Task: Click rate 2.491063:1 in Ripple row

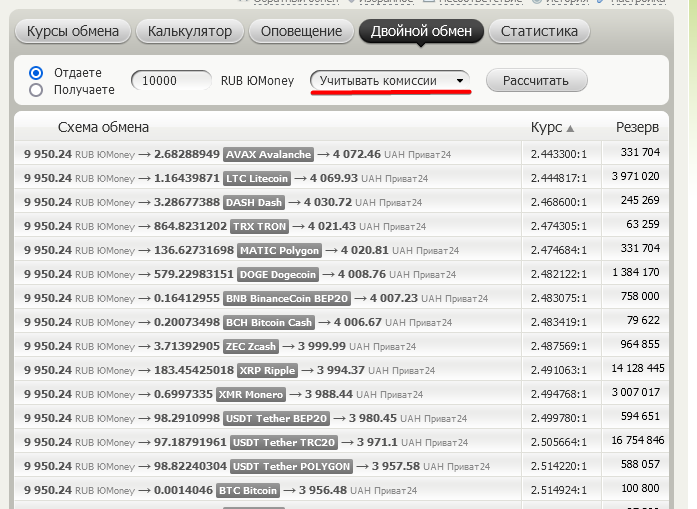Action: coord(559,370)
